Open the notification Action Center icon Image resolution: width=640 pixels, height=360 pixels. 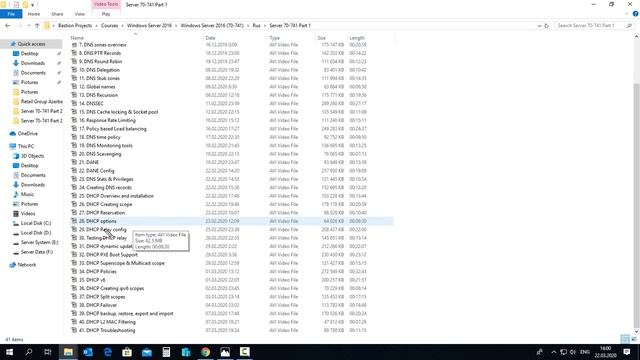(x=627, y=352)
